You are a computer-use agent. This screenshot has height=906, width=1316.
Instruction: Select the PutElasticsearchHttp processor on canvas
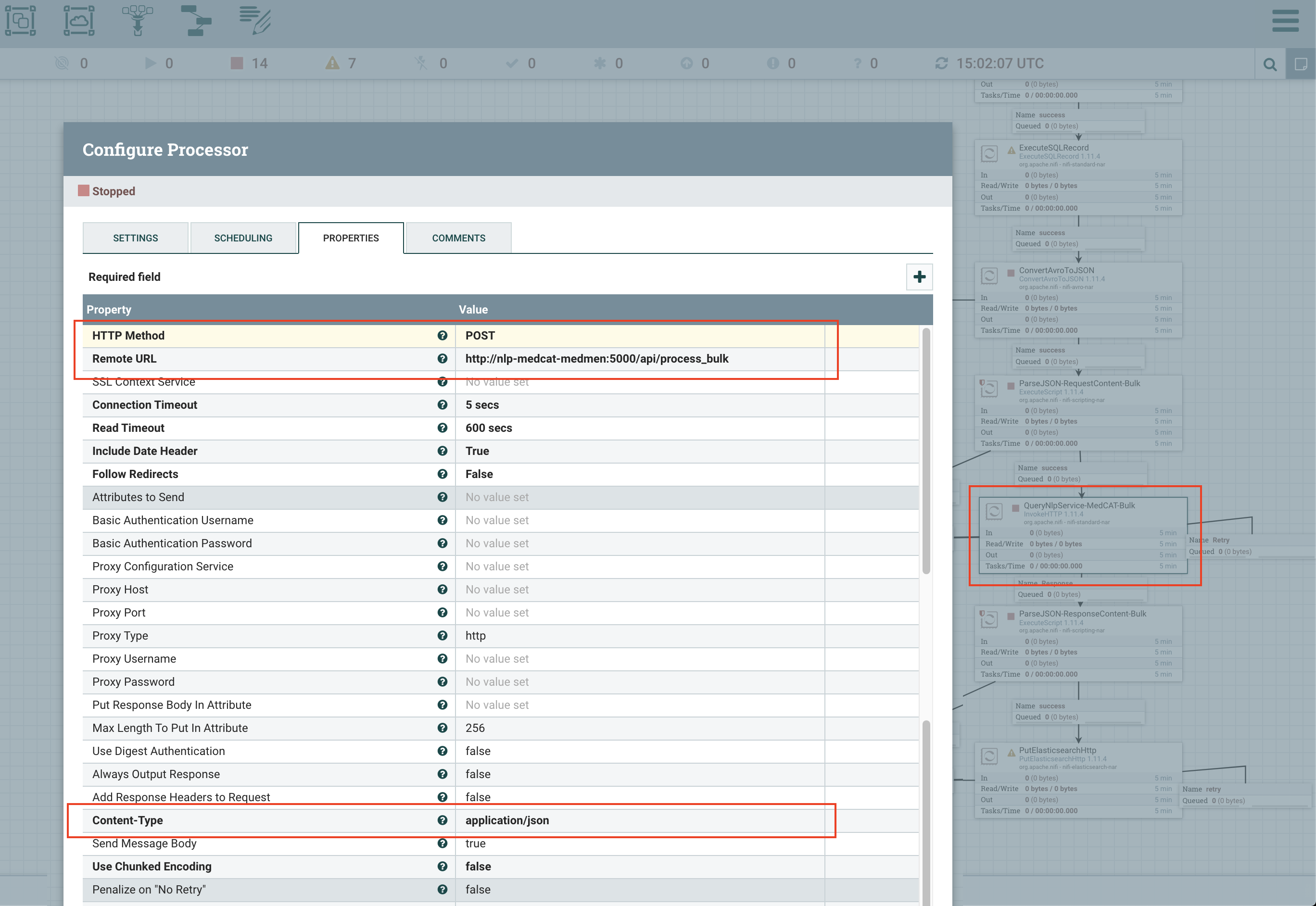click(x=1078, y=780)
